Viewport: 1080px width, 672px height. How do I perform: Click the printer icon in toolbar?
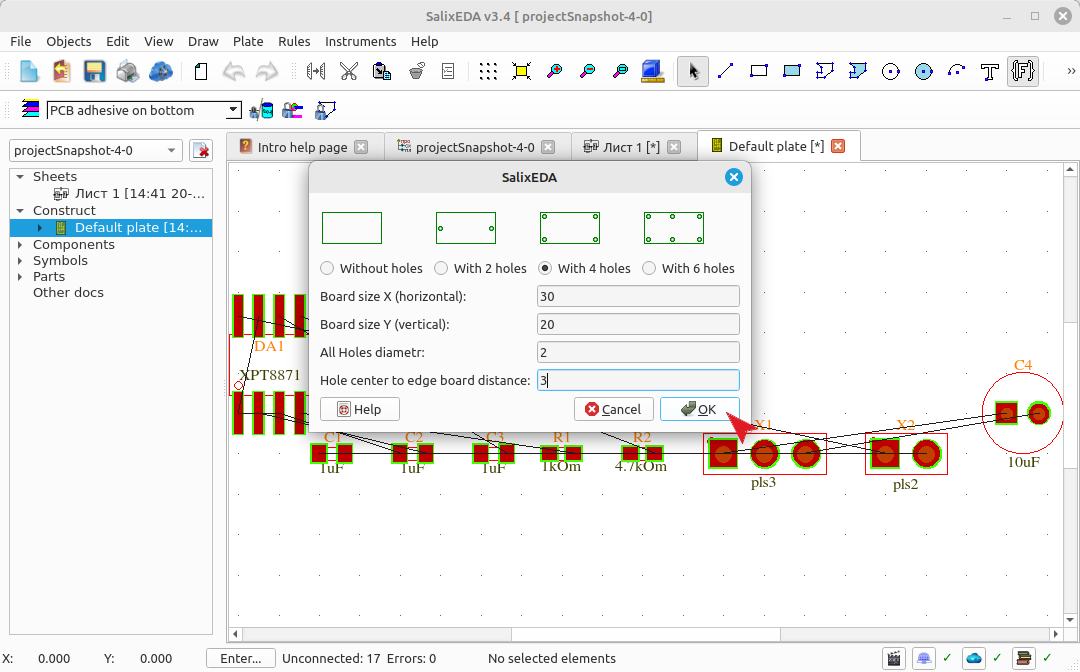pyautogui.click(x=127, y=71)
